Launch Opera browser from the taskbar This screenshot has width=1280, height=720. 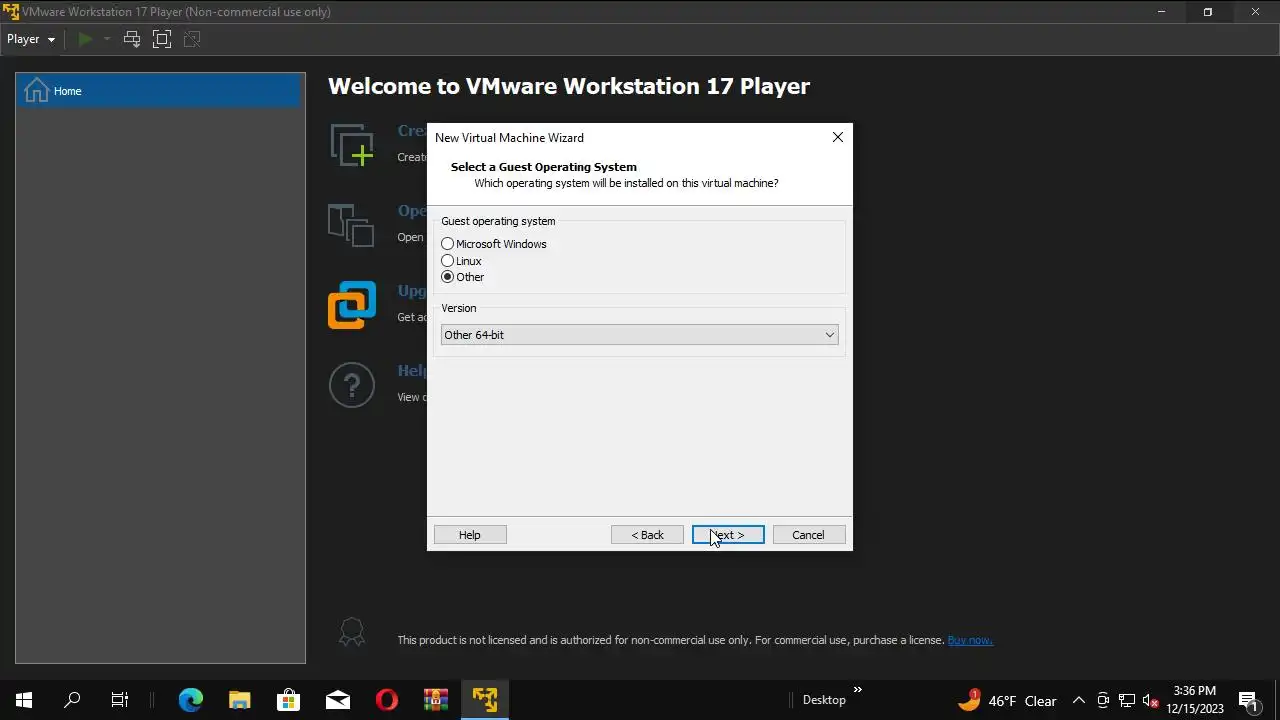click(387, 700)
